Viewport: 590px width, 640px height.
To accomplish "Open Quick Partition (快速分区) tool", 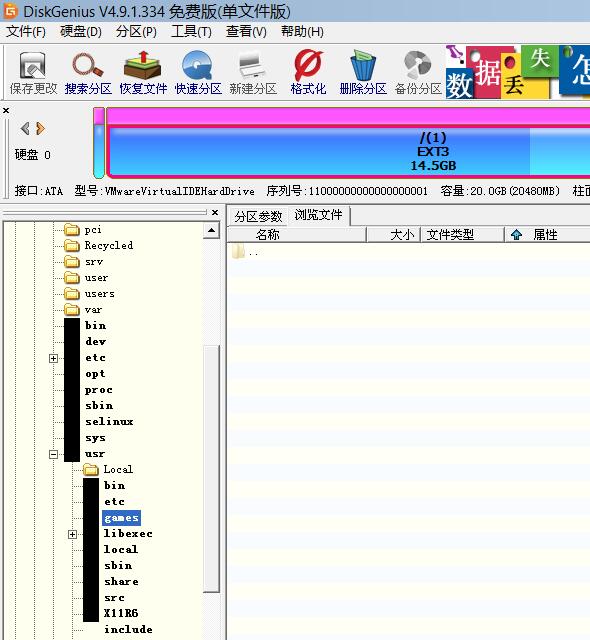I will [x=198, y=73].
